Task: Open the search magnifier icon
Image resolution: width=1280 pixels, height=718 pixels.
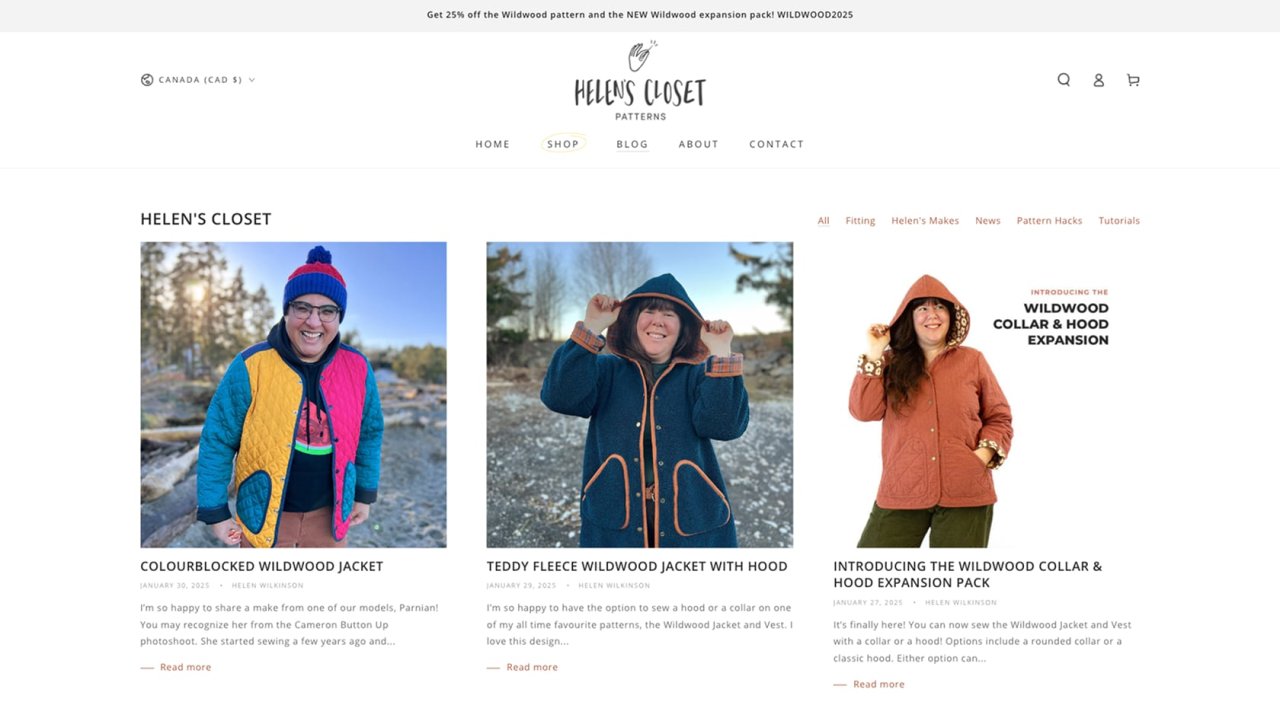Action: (1064, 80)
